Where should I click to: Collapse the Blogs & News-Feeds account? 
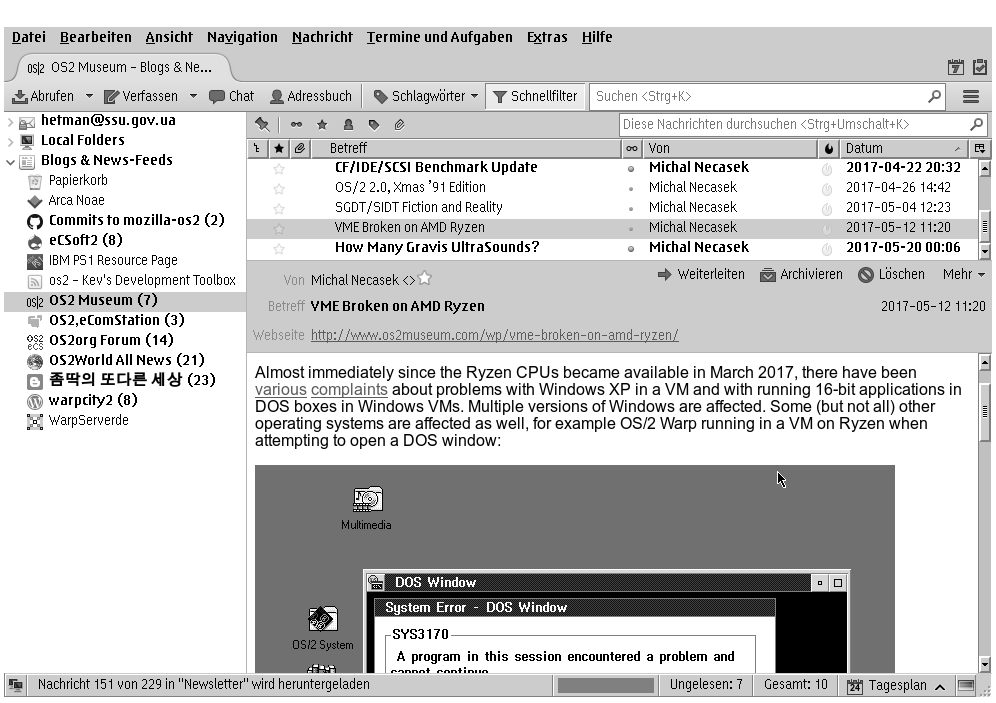coord(10,161)
